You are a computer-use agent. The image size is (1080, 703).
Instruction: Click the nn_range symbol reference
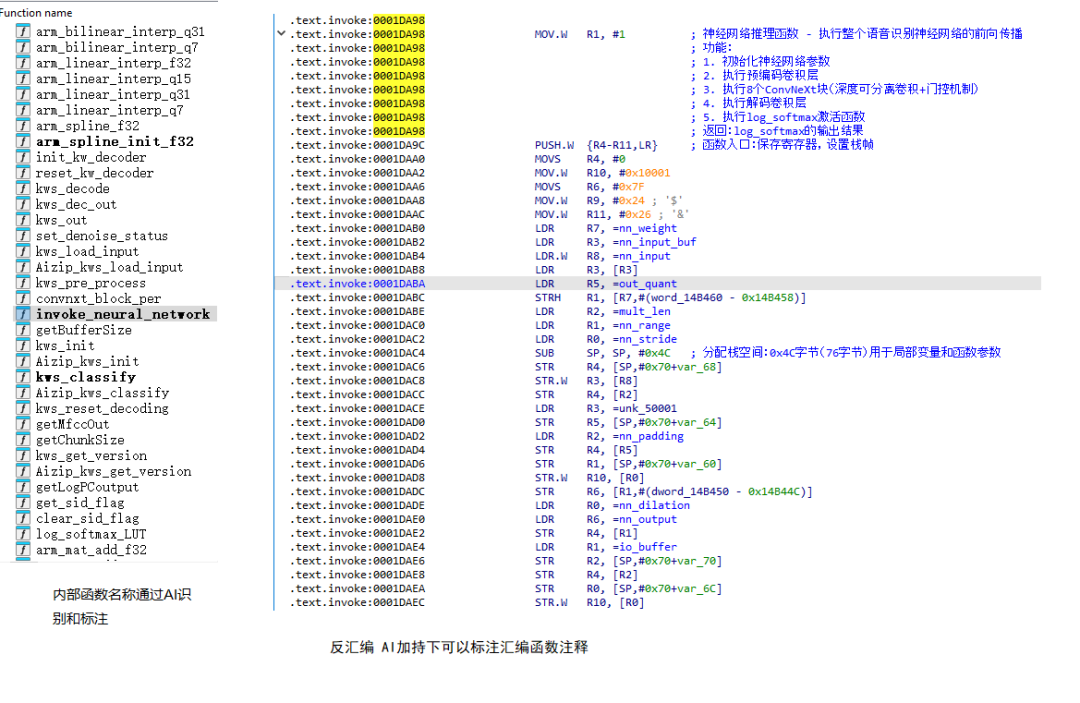645,325
